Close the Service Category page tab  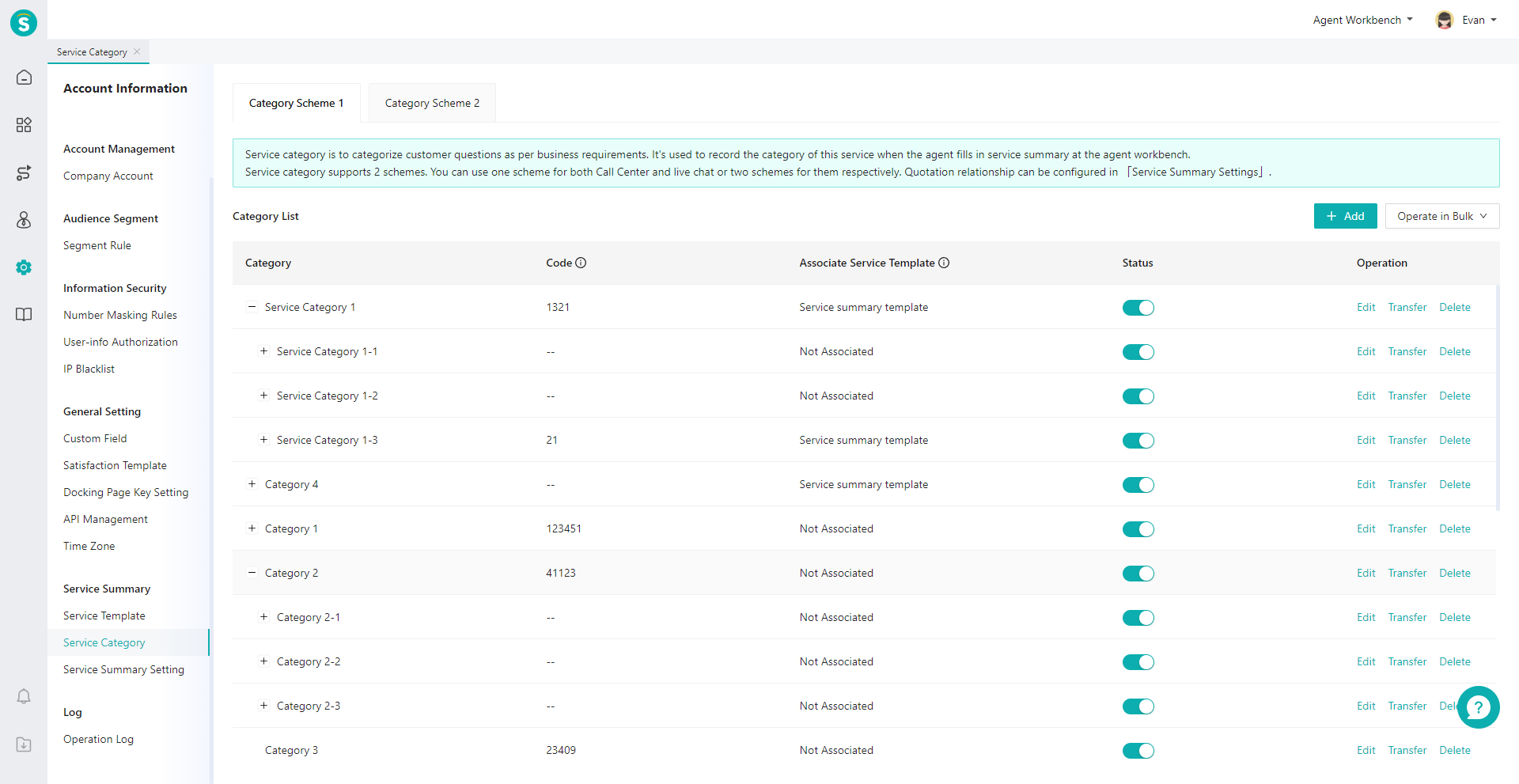tap(137, 51)
